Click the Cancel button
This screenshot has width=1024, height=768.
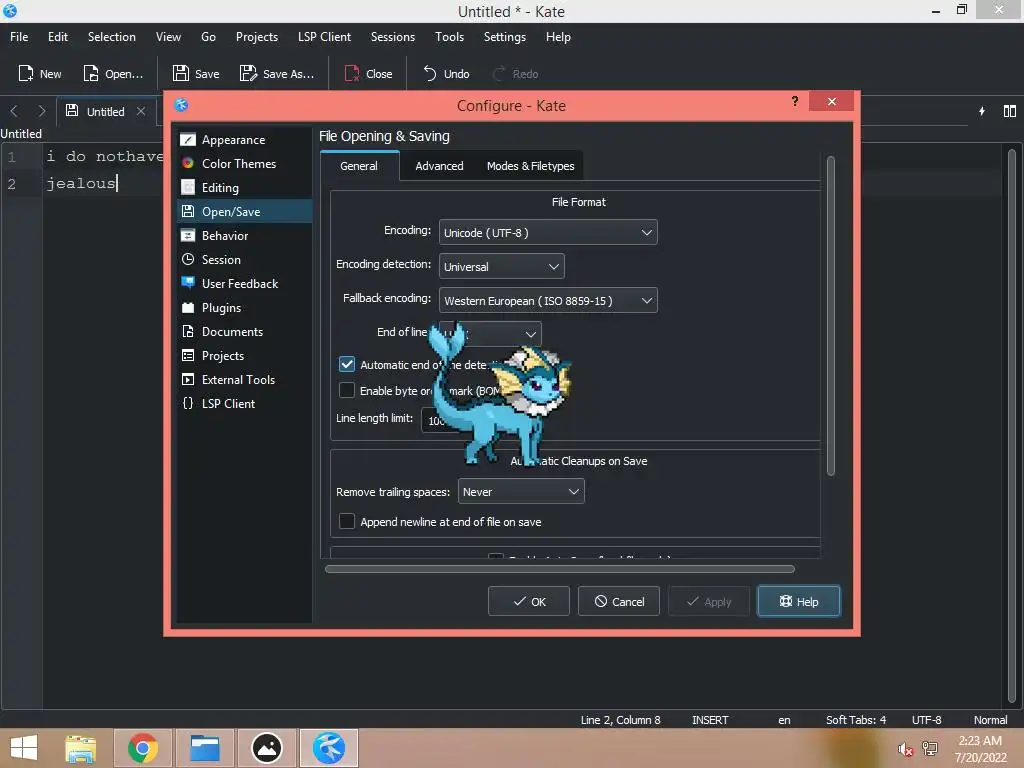[618, 601]
